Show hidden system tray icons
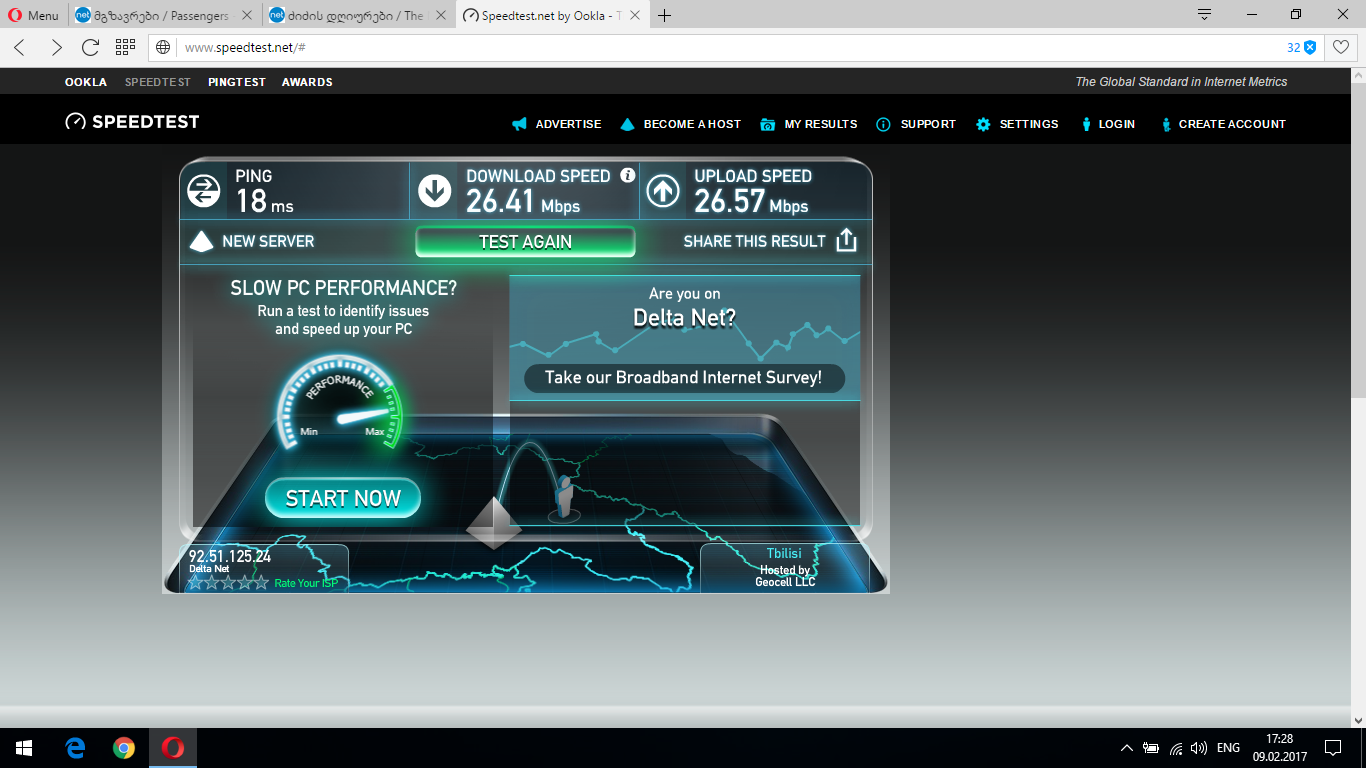 [1127, 748]
